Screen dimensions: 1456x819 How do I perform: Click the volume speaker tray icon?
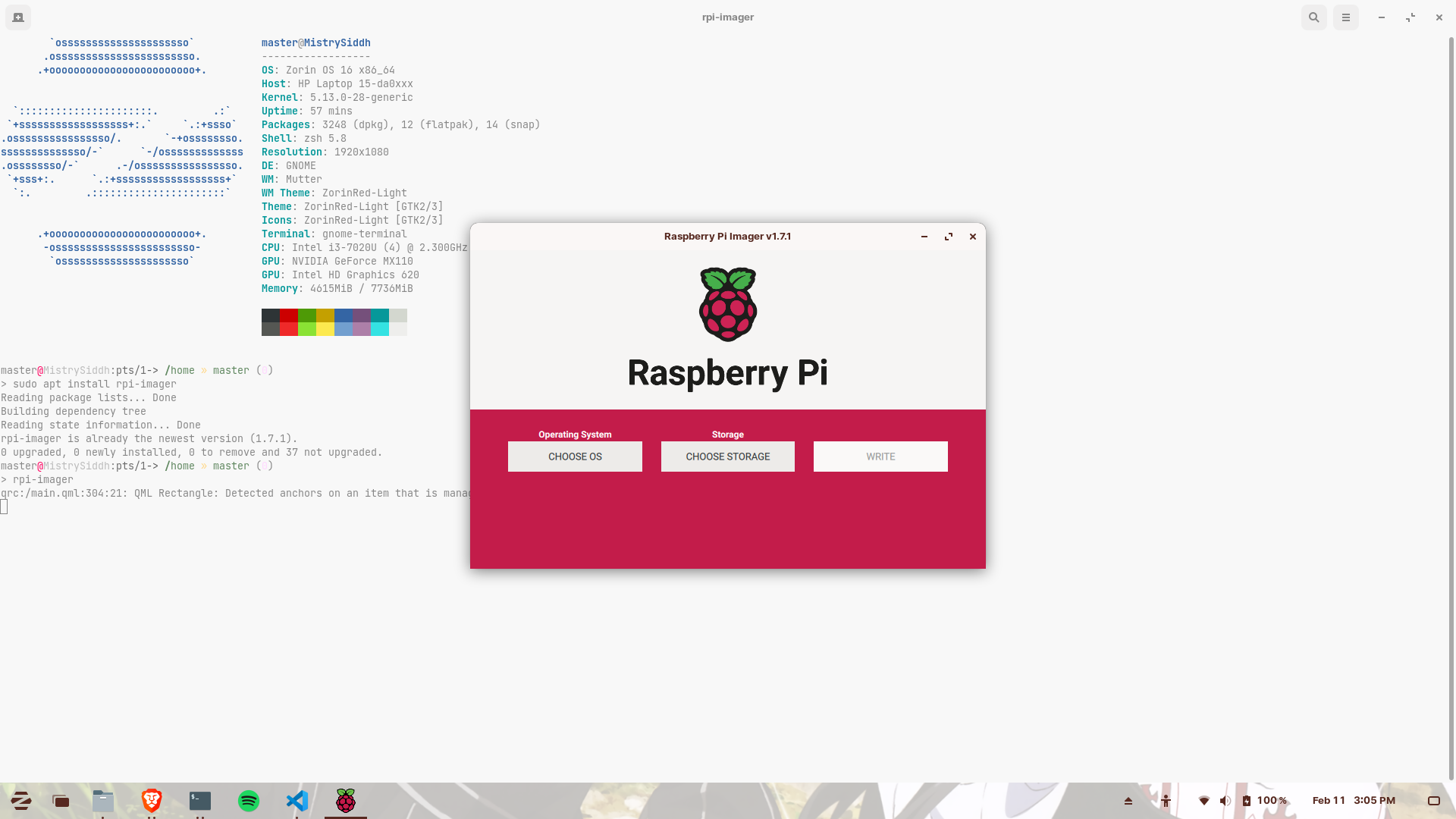(1225, 801)
